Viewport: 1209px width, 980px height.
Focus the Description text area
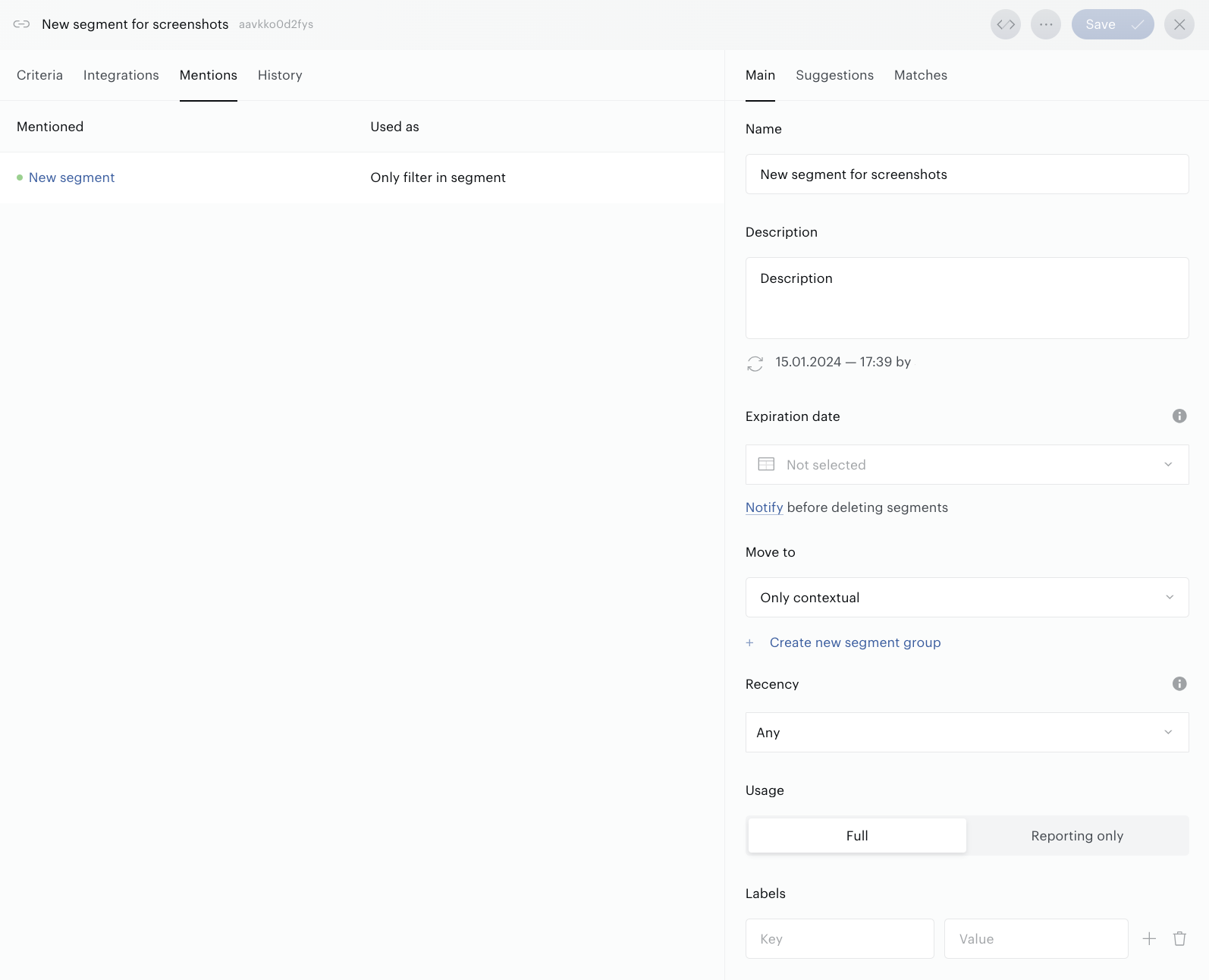pyautogui.click(x=967, y=297)
